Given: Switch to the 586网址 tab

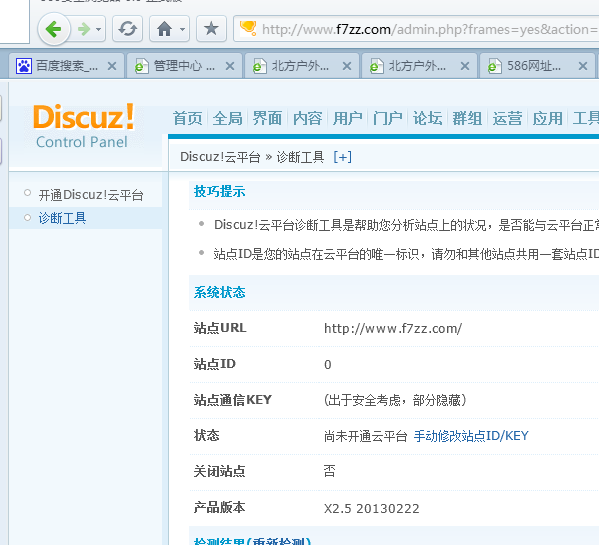Looking at the screenshot, I should (x=537, y=66).
